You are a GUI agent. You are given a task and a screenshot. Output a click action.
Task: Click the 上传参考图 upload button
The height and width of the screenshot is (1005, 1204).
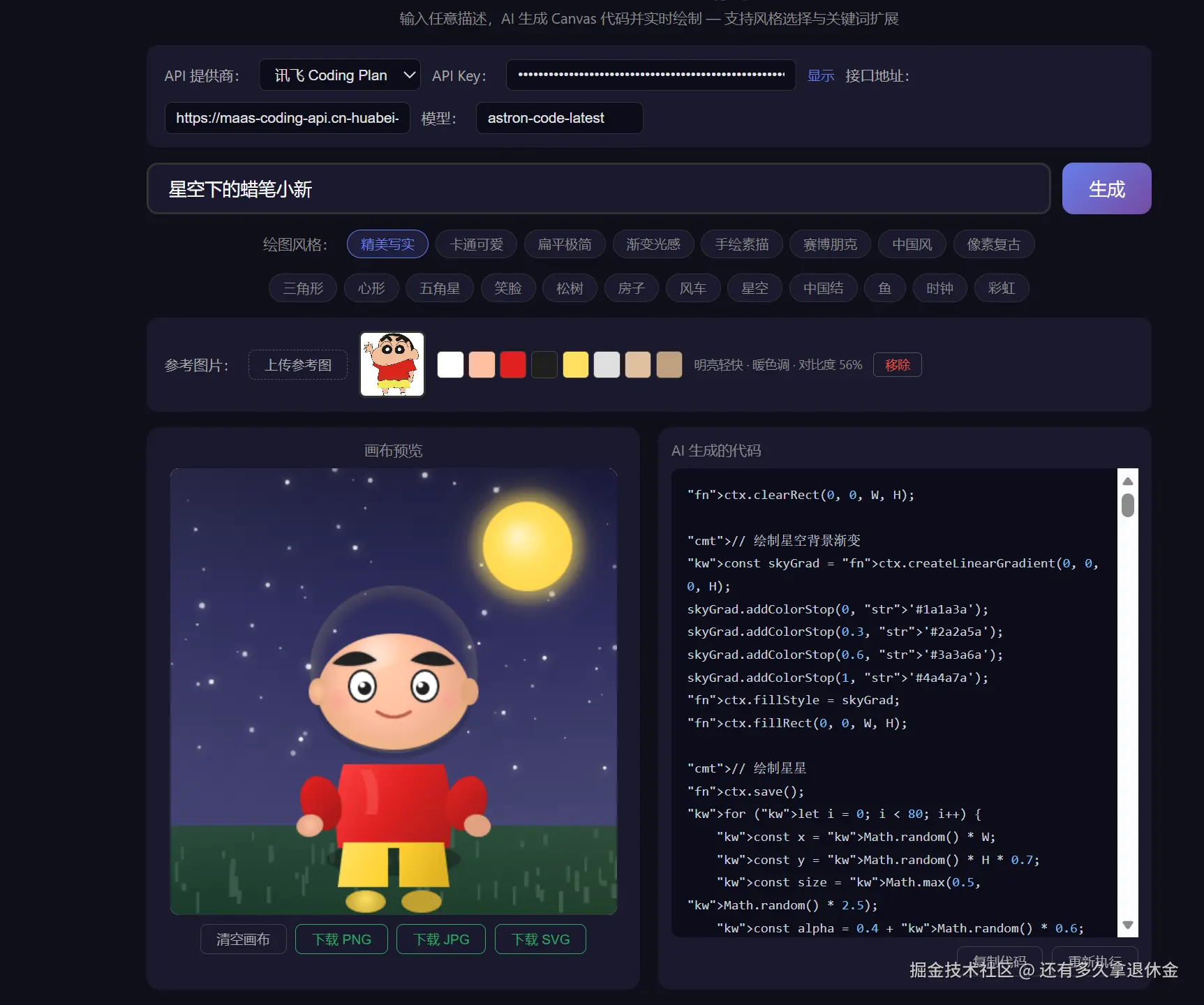tap(298, 365)
